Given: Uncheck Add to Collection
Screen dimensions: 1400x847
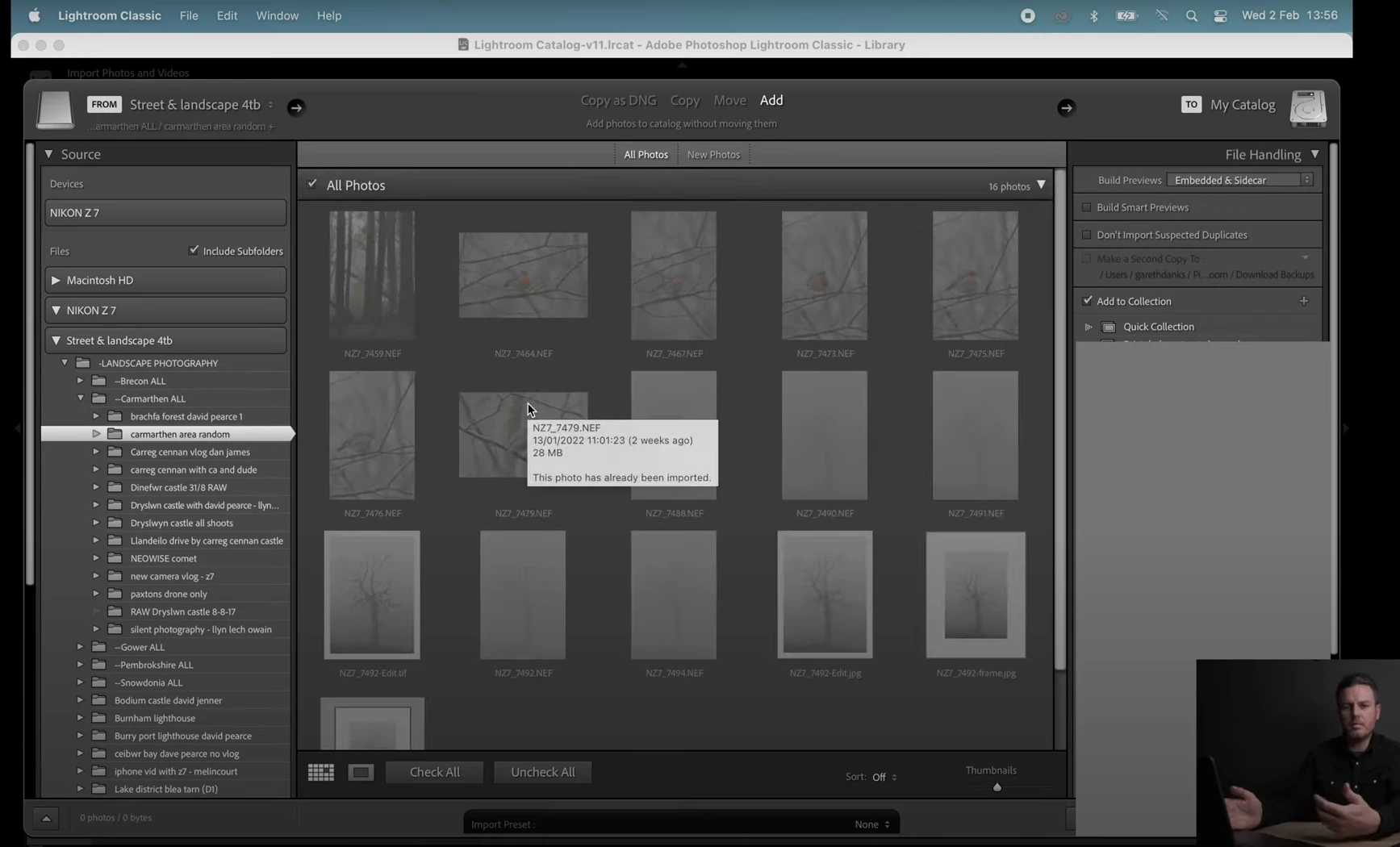Looking at the screenshot, I should pyautogui.click(x=1087, y=301).
